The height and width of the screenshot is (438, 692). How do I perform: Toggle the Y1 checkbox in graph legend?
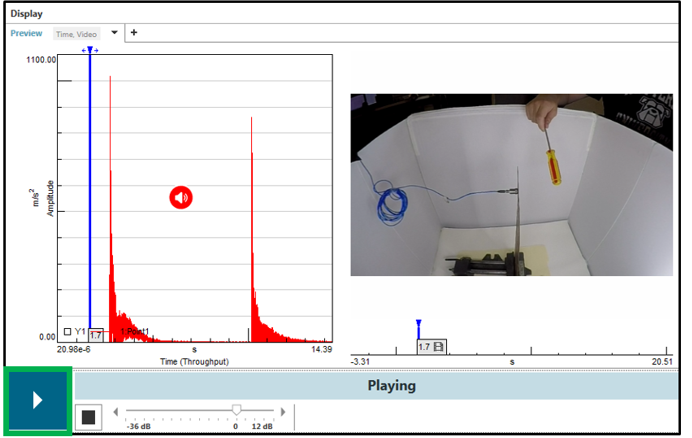[x=67, y=331]
